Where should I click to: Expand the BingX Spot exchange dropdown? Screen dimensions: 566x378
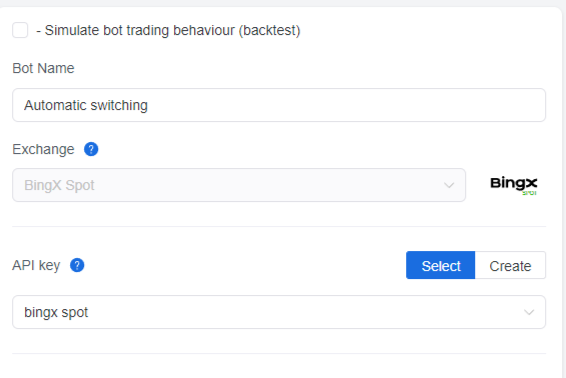[239, 185]
